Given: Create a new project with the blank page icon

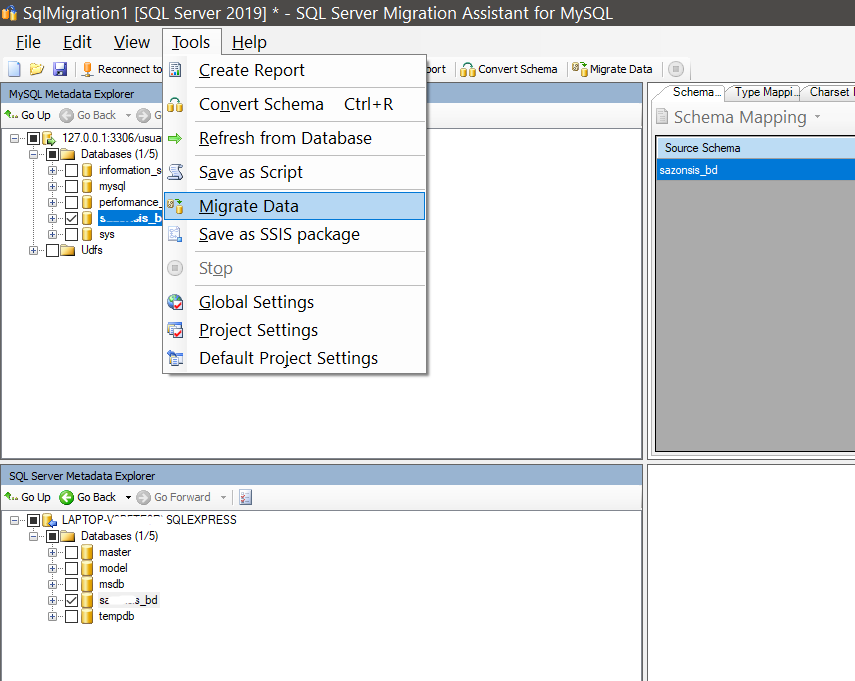Looking at the screenshot, I should tap(13, 68).
